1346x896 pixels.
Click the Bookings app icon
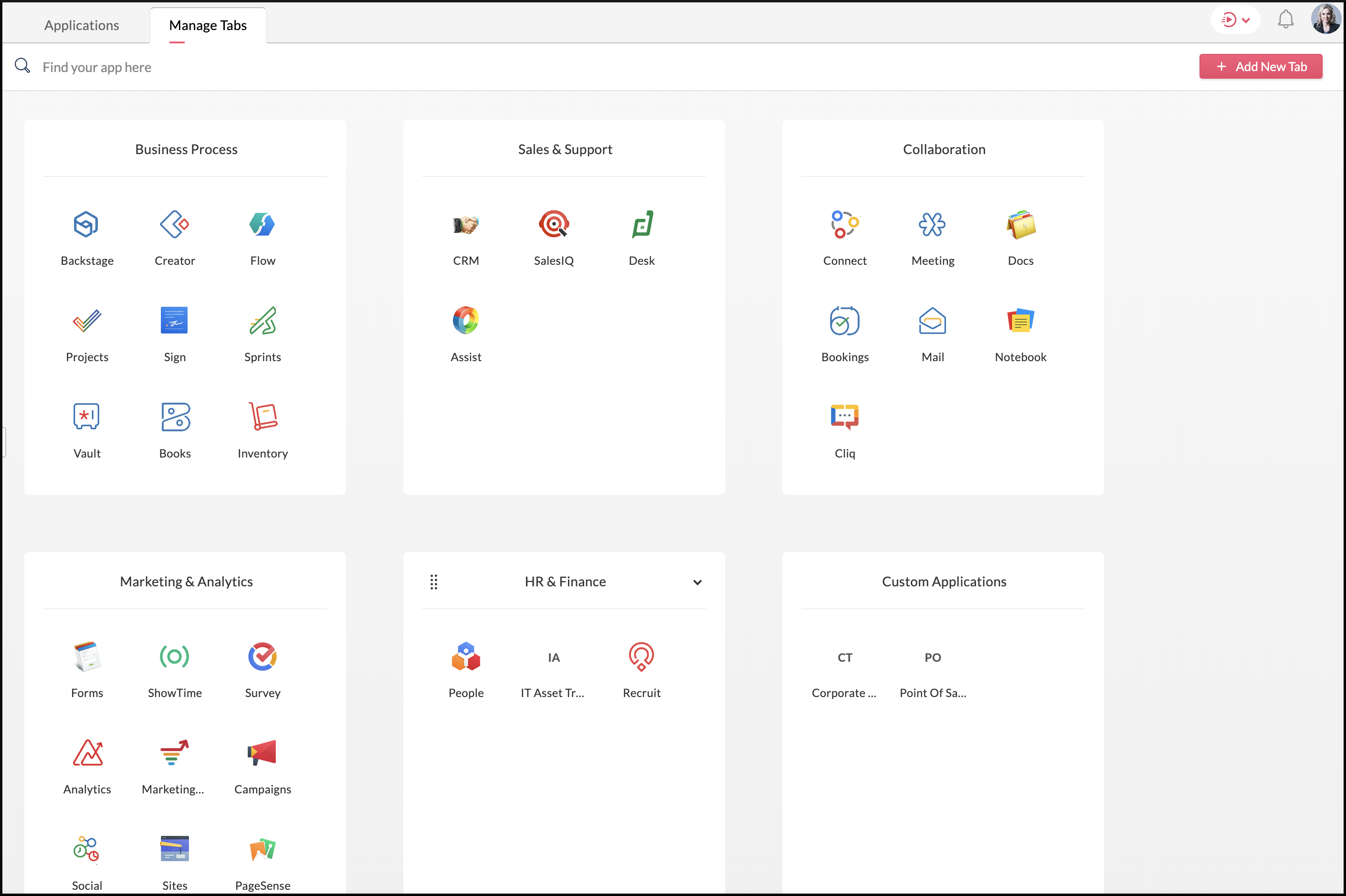844,321
